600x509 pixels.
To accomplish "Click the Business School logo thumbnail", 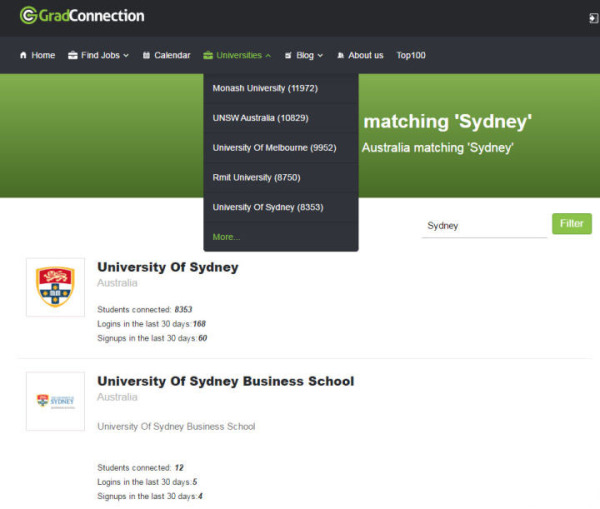I will click(55, 401).
